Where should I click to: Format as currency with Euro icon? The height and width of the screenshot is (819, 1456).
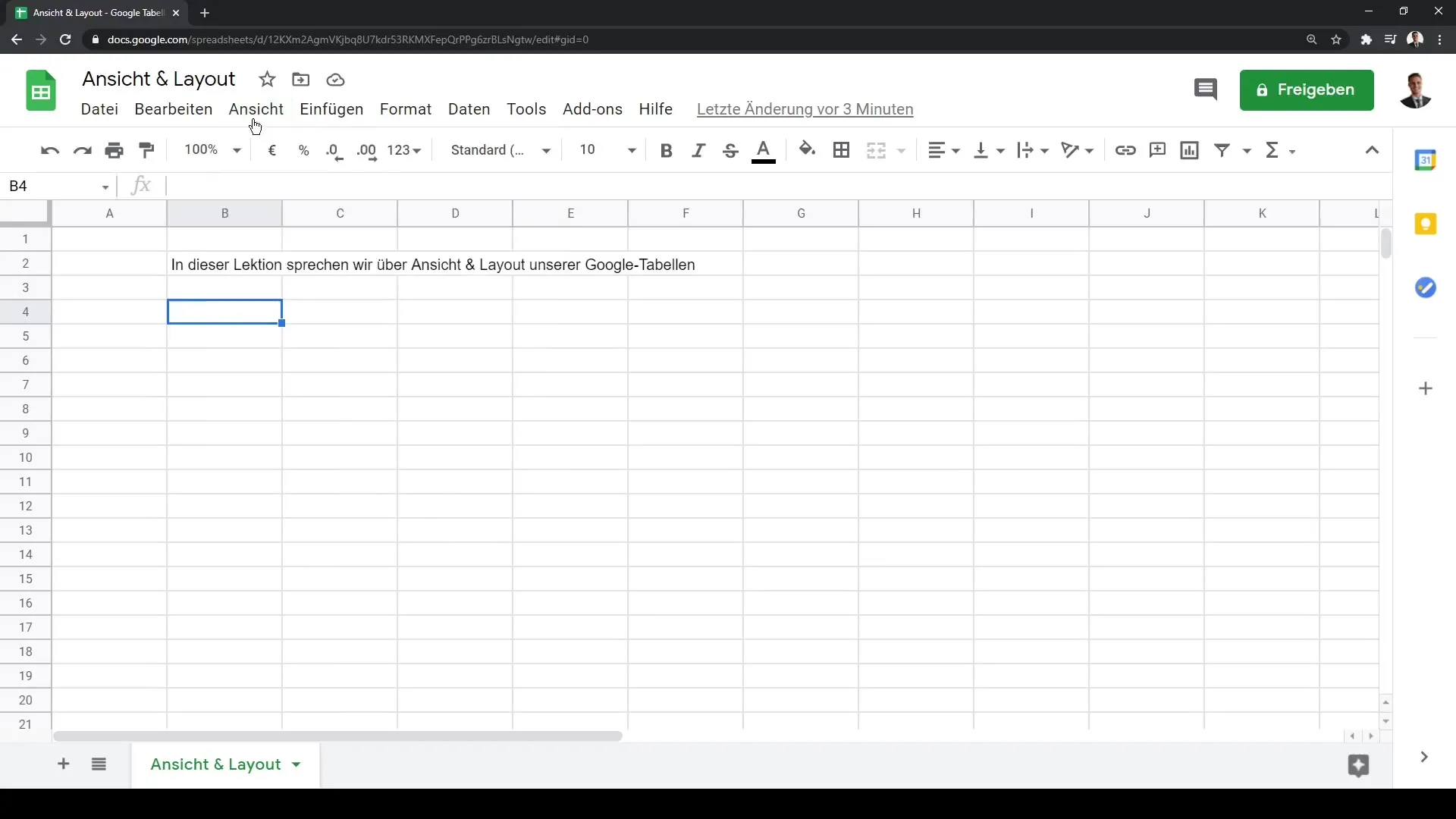(272, 150)
